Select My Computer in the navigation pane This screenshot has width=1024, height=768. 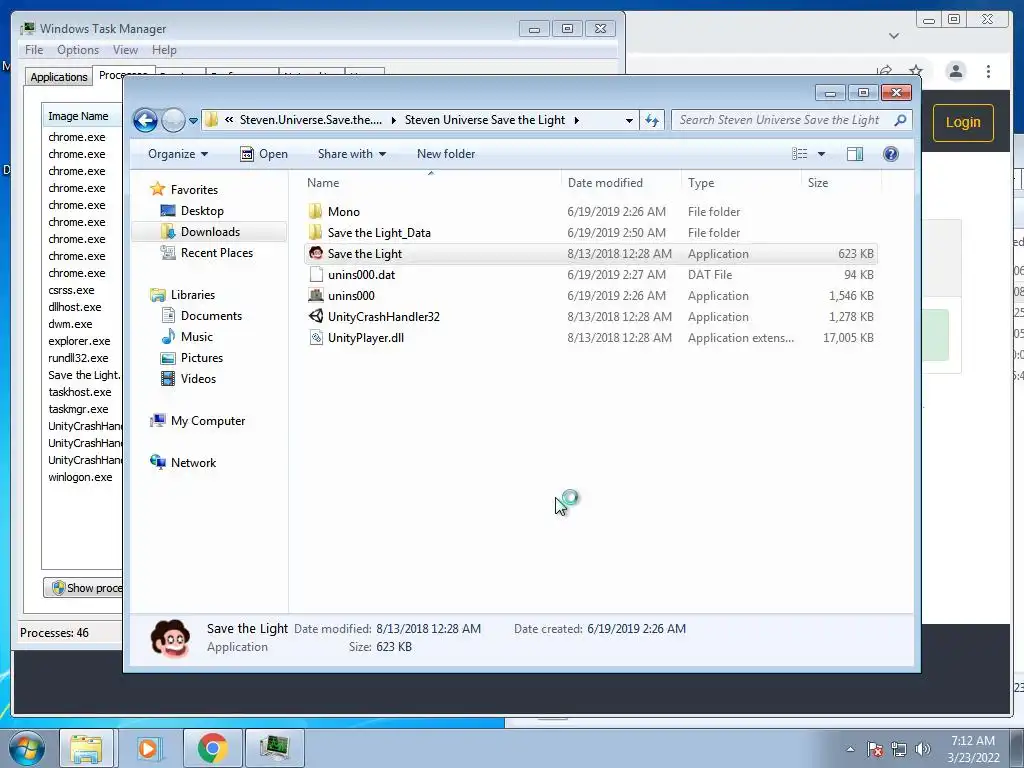(208, 421)
